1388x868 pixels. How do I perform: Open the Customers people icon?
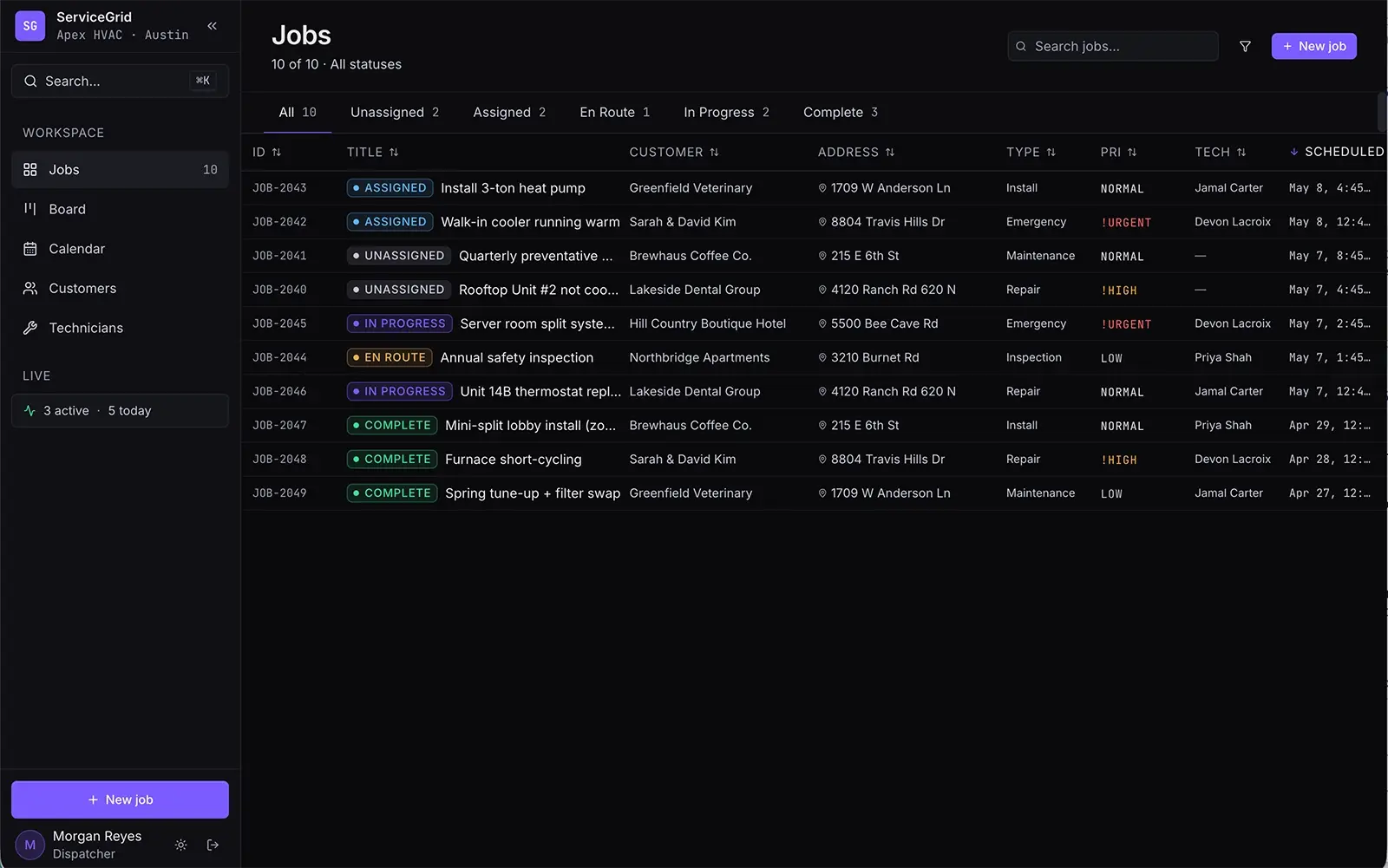click(30, 288)
